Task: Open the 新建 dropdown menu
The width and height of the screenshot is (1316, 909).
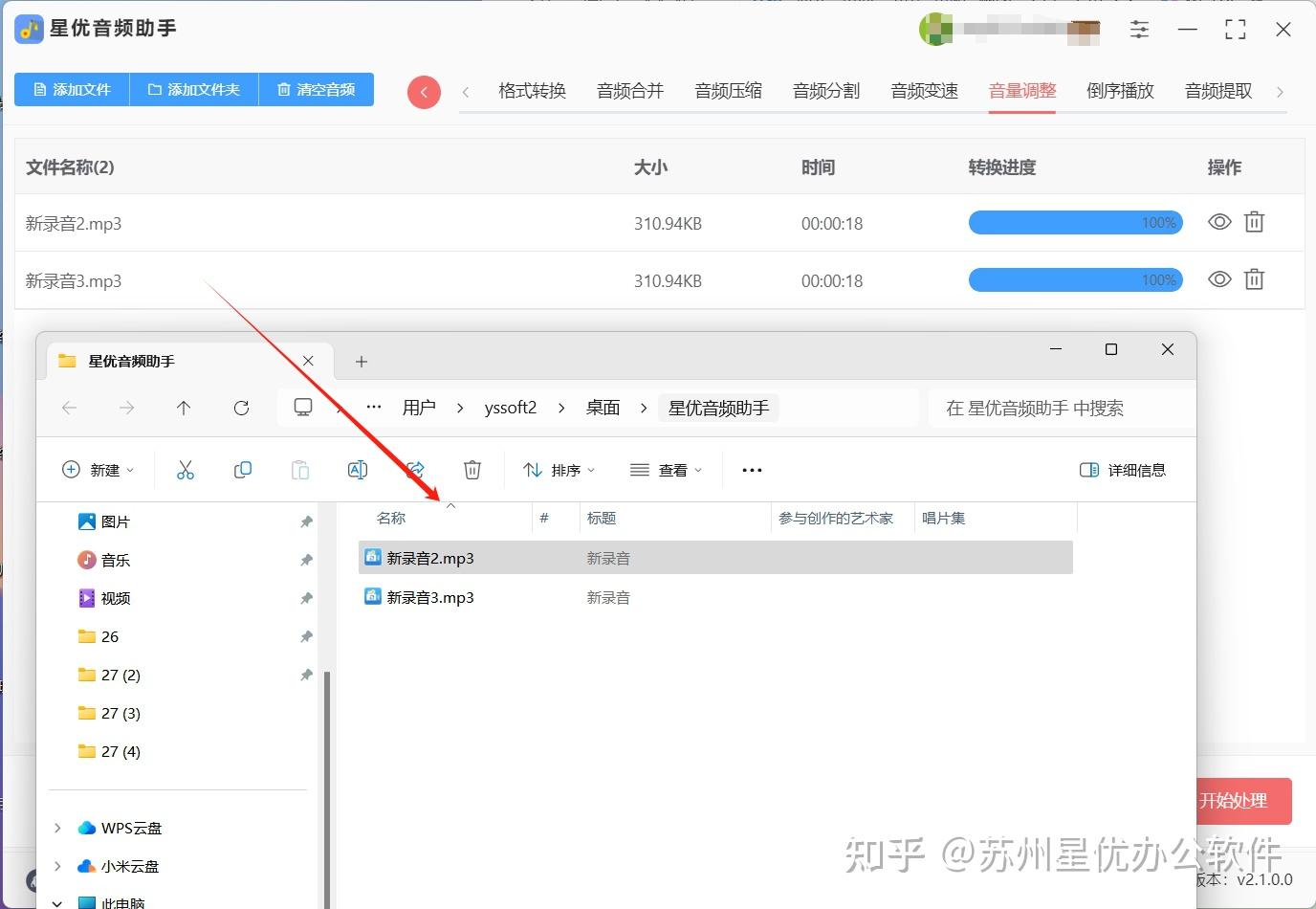Action: click(98, 470)
